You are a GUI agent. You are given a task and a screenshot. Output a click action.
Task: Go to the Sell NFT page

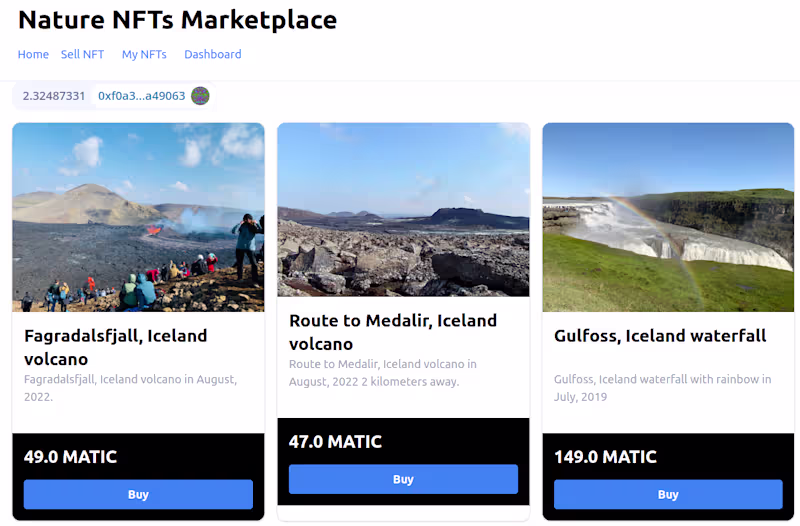82,54
